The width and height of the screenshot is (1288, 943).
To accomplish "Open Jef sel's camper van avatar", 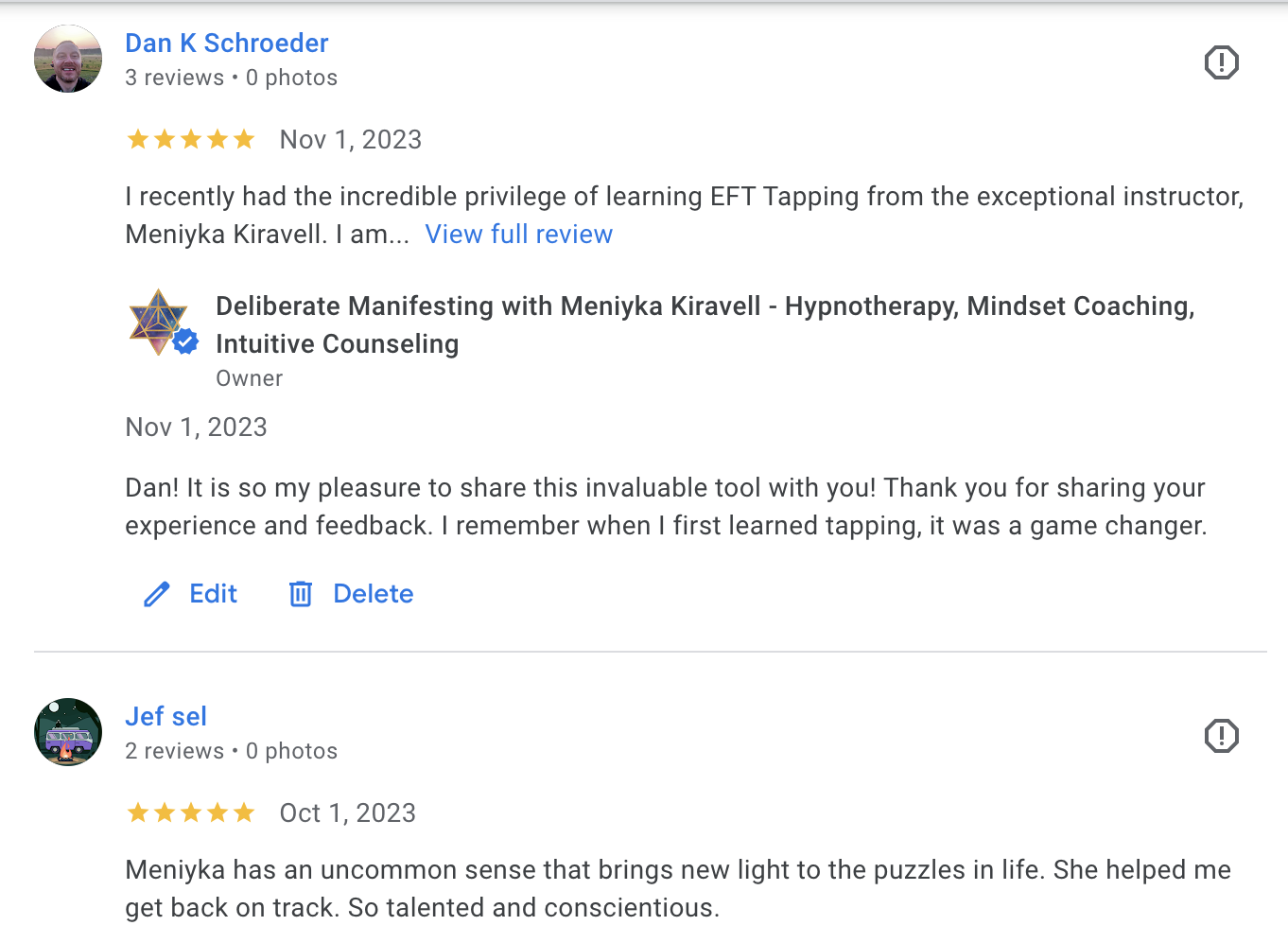I will tap(68, 732).
